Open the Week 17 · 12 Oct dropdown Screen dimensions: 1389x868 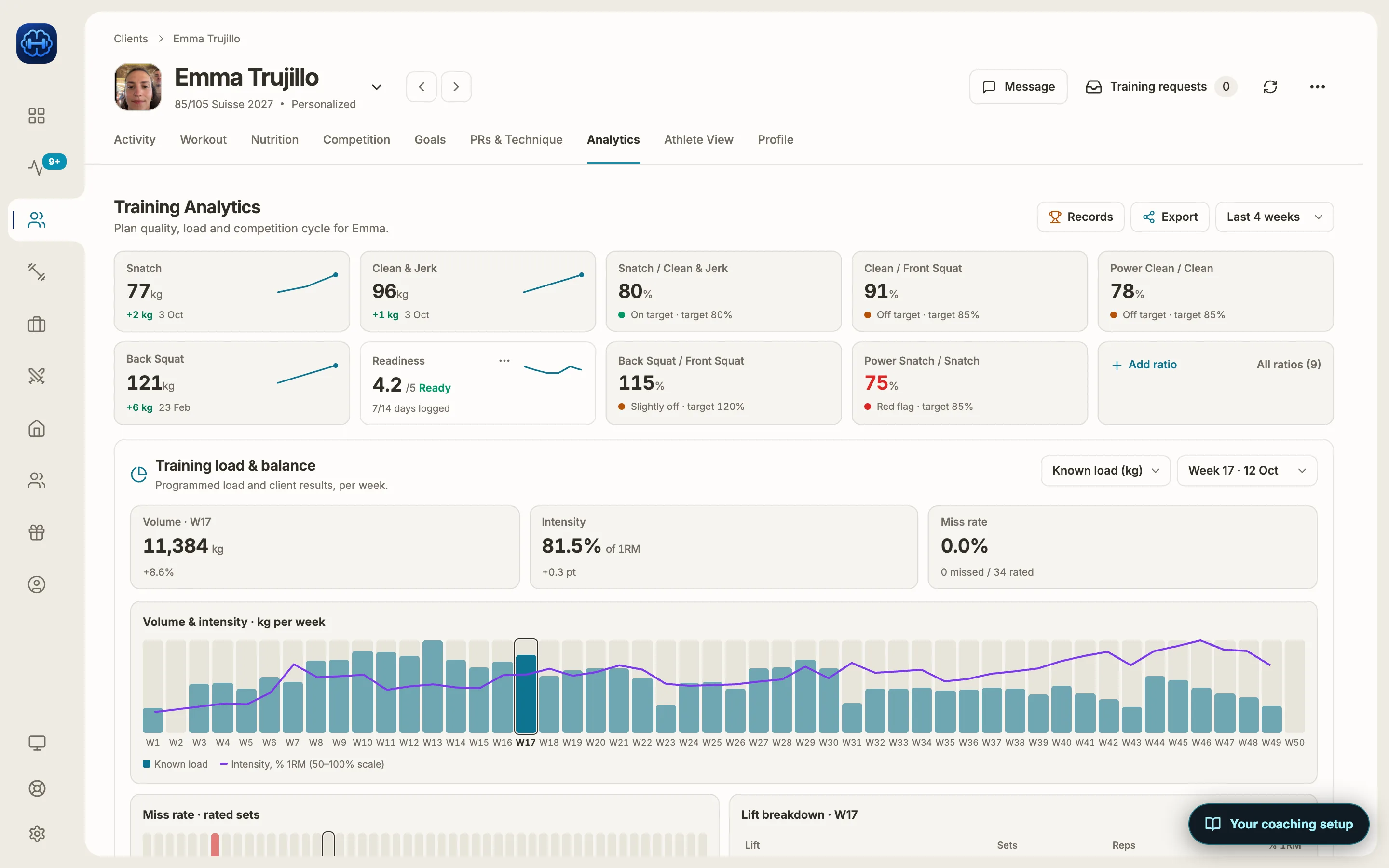tap(1247, 471)
